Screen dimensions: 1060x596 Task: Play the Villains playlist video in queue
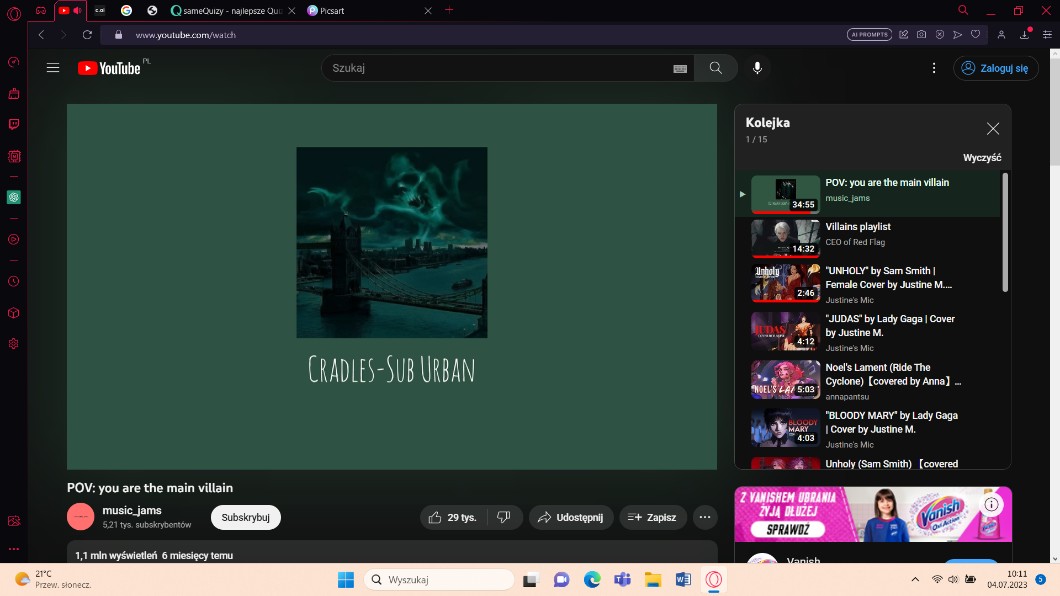tap(857, 227)
